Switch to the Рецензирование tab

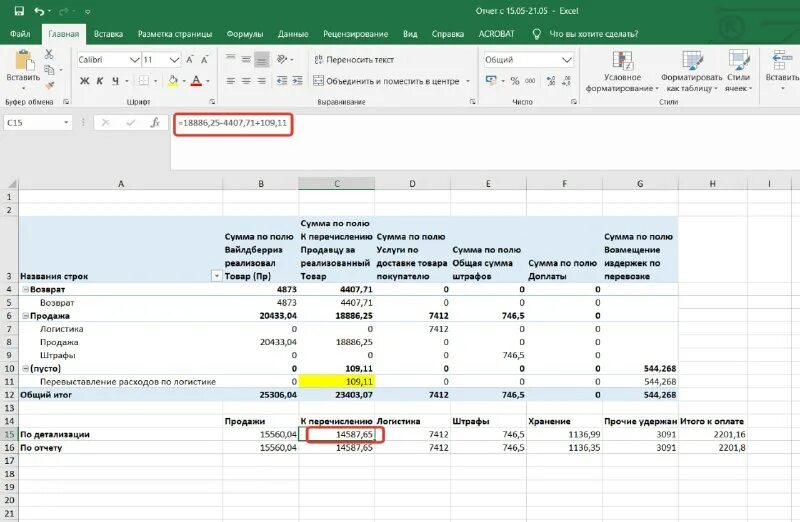(355, 34)
